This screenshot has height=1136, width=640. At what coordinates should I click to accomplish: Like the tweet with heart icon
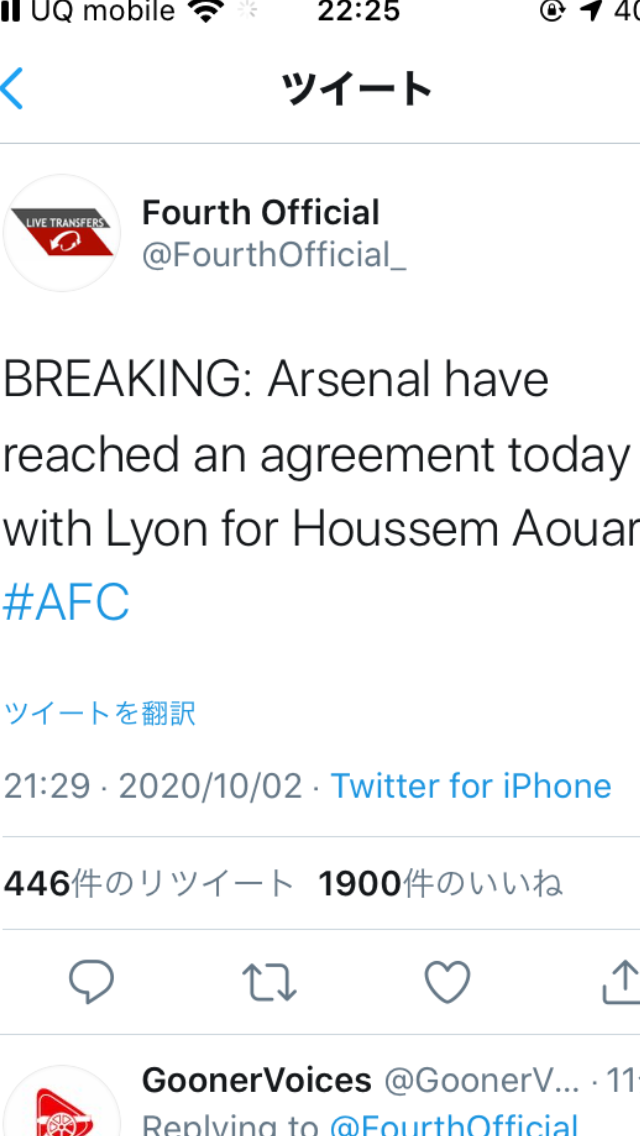coord(447,982)
